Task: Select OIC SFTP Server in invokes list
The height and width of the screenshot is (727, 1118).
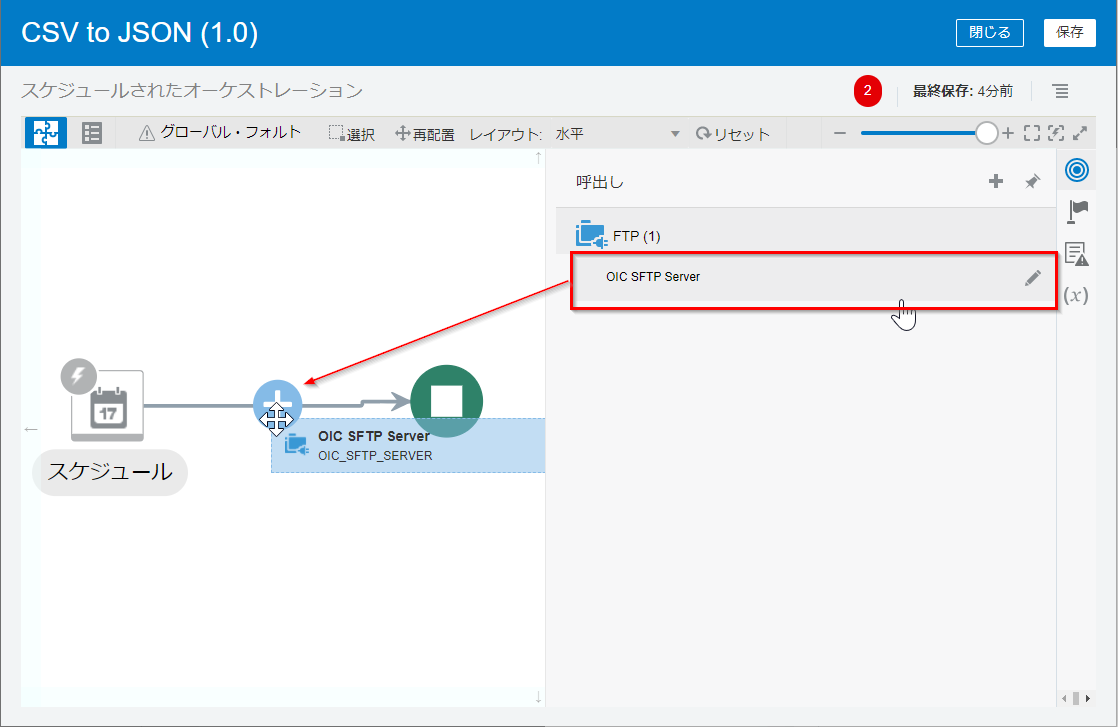Action: 653,277
